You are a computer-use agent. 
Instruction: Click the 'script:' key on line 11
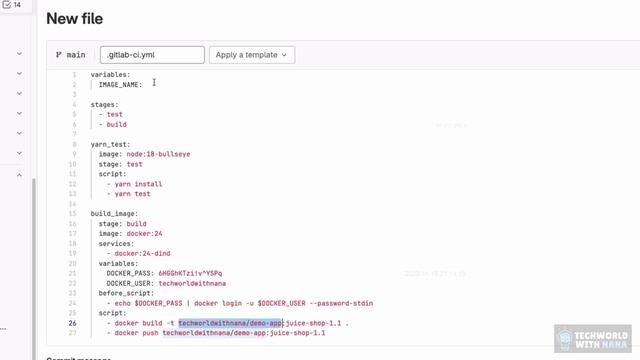click(x=113, y=174)
